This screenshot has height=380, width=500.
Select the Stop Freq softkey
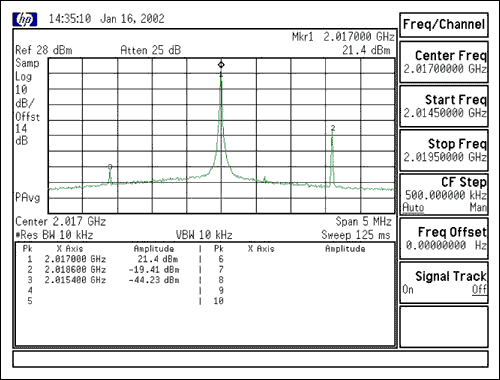tap(444, 150)
